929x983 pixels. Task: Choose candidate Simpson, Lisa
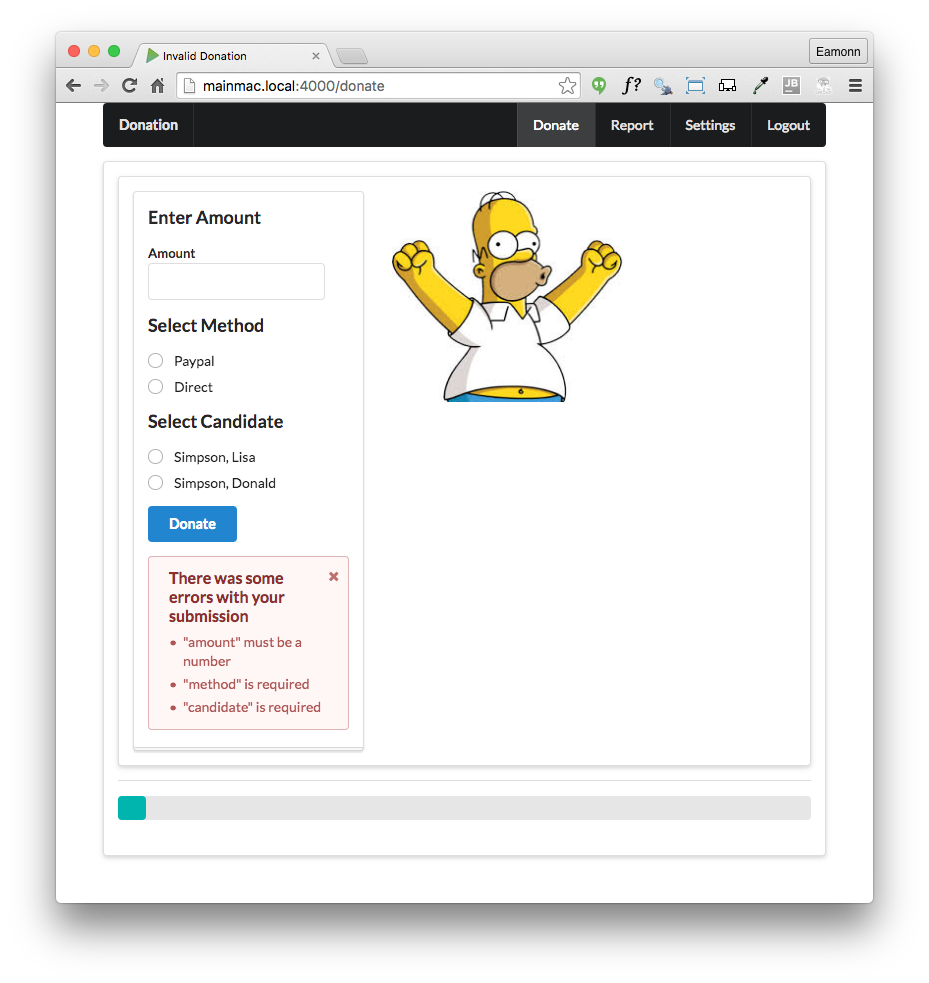[156, 457]
